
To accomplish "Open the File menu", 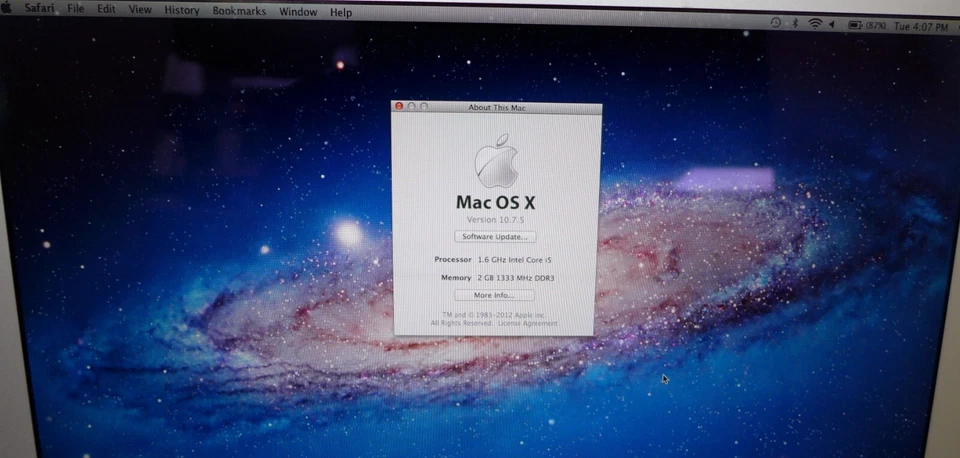I will 76,9.
